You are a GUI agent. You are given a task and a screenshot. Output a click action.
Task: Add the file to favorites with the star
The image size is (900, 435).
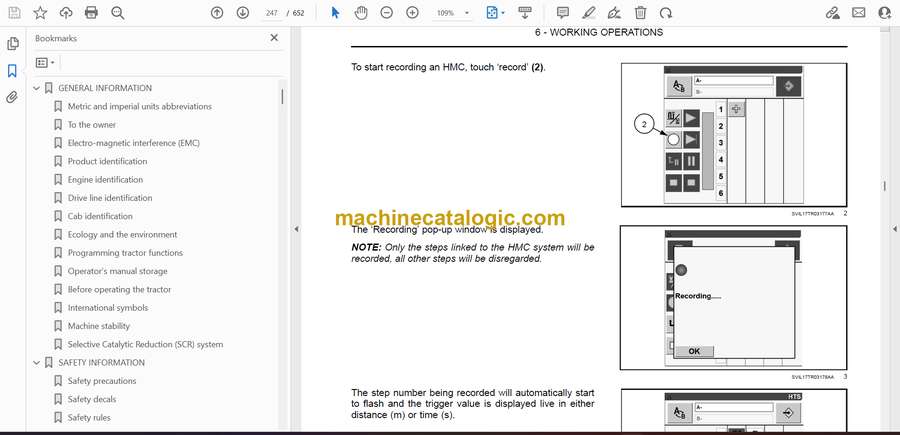pos(40,13)
